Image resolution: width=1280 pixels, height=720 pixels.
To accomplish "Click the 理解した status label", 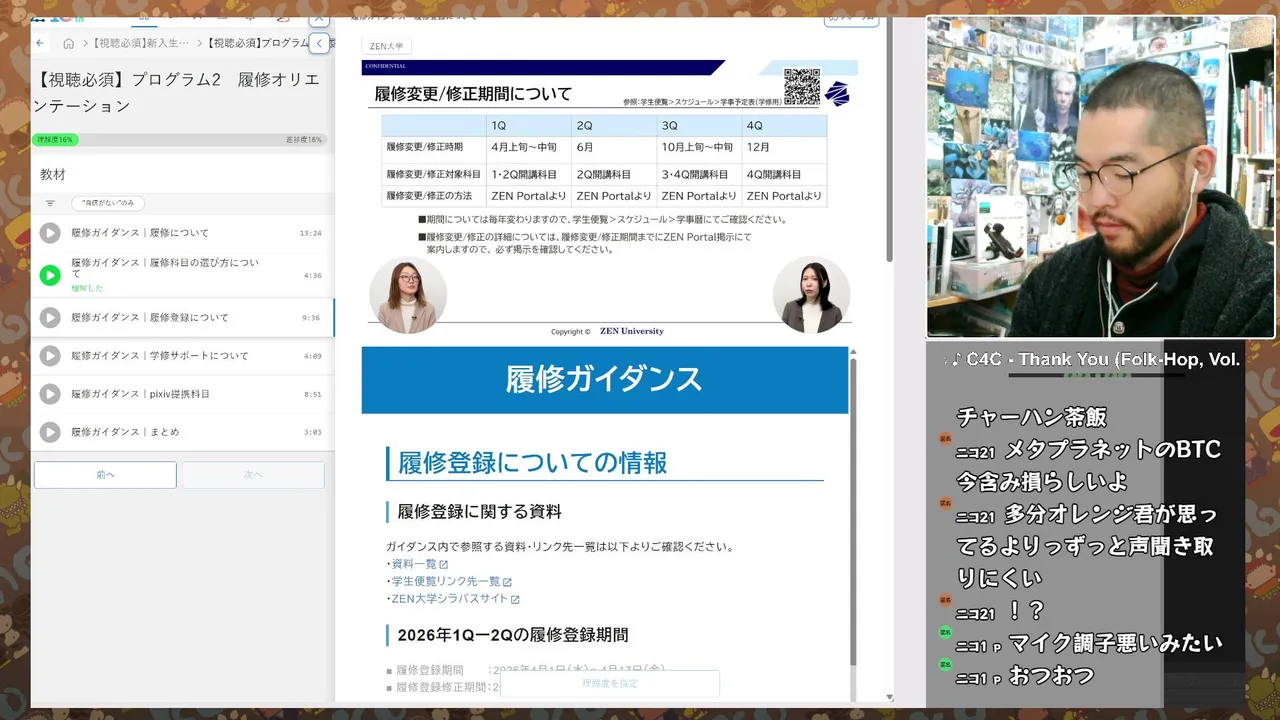I will tap(87, 288).
